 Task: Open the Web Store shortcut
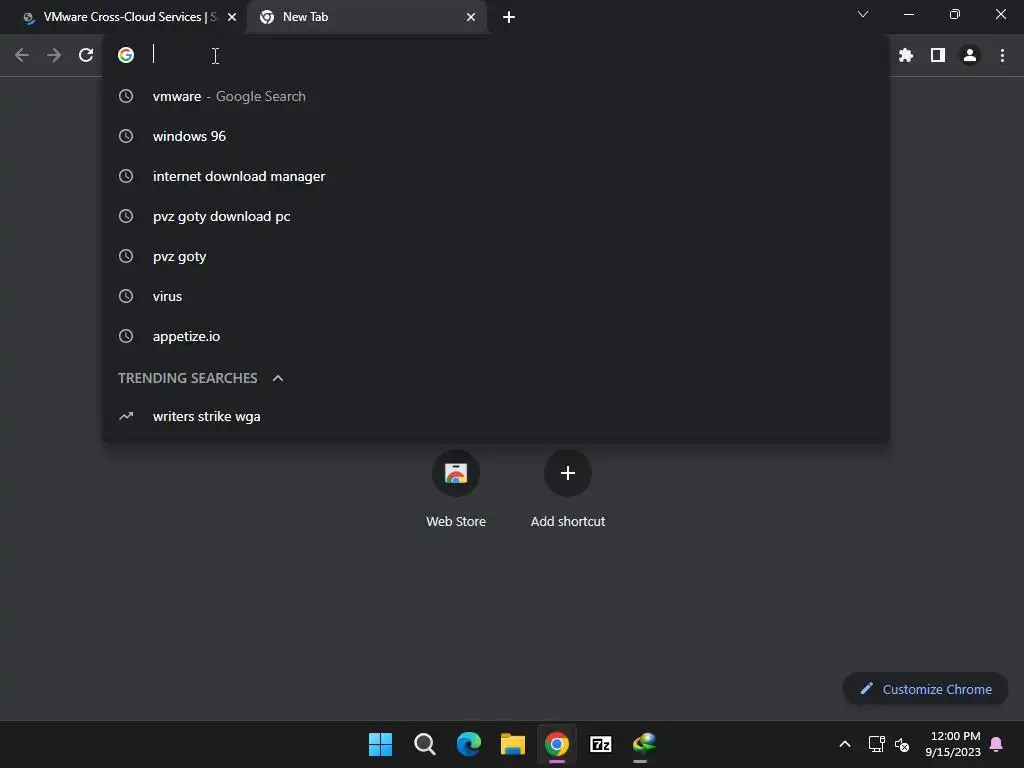click(456, 488)
